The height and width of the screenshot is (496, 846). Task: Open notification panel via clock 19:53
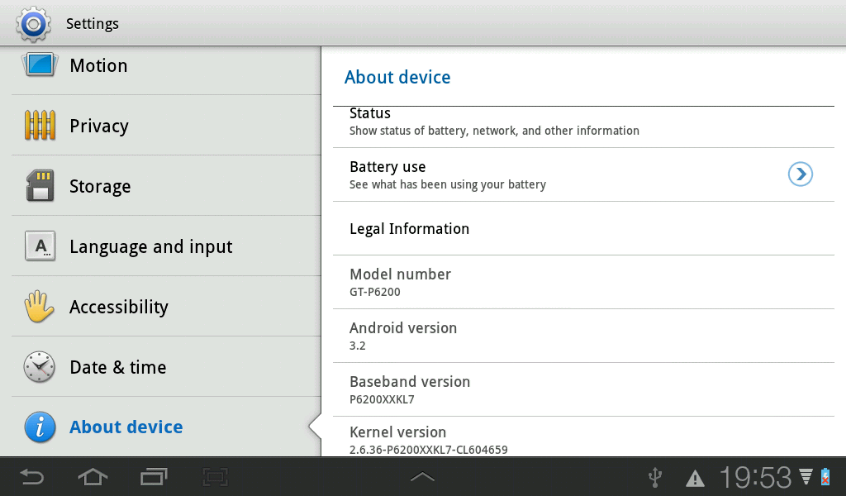(756, 476)
